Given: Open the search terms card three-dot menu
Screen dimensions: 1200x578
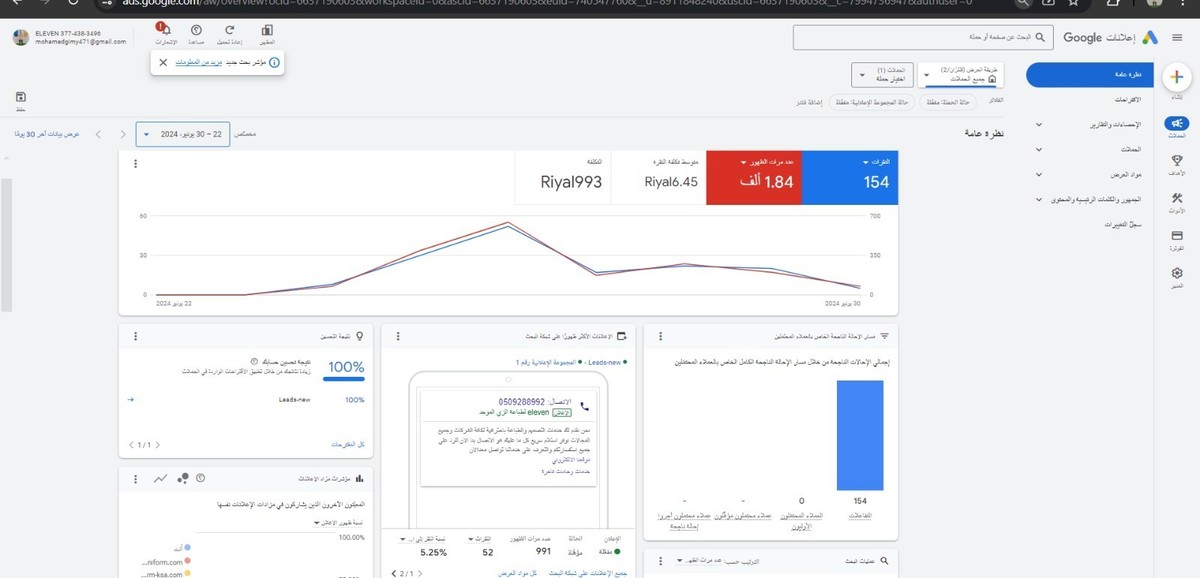Looking at the screenshot, I should [661, 560].
